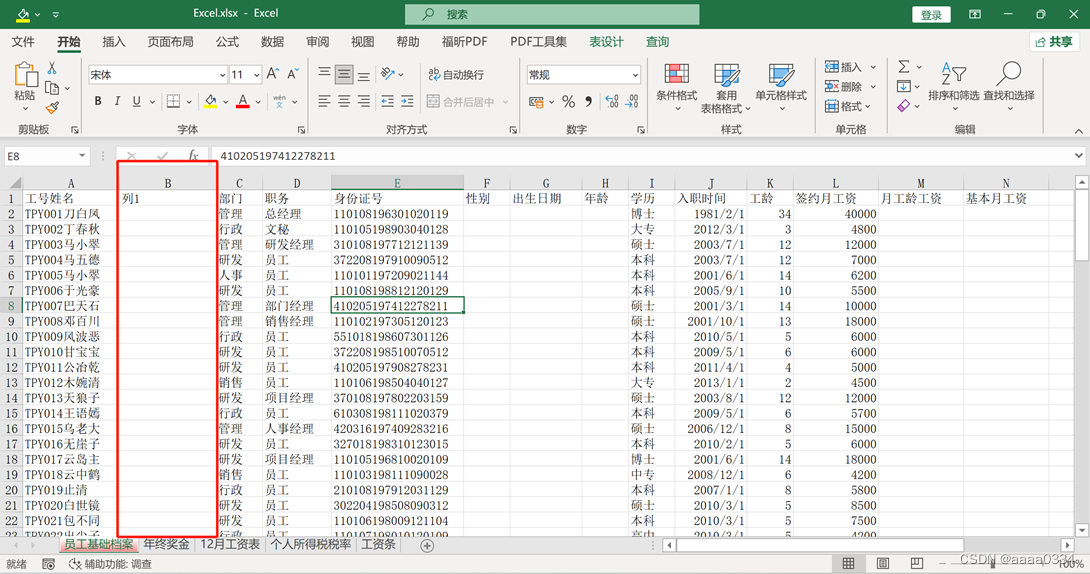
Task: Open 套用表格格式 table formats
Action: point(726,88)
